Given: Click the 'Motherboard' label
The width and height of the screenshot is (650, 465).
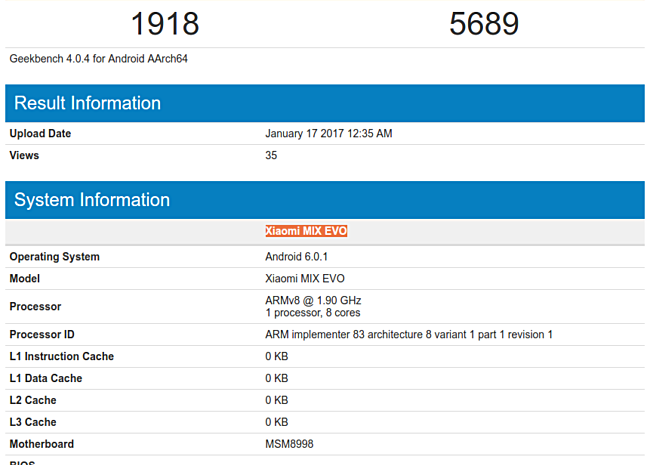Looking at the screenshot, I should [42, 444].
